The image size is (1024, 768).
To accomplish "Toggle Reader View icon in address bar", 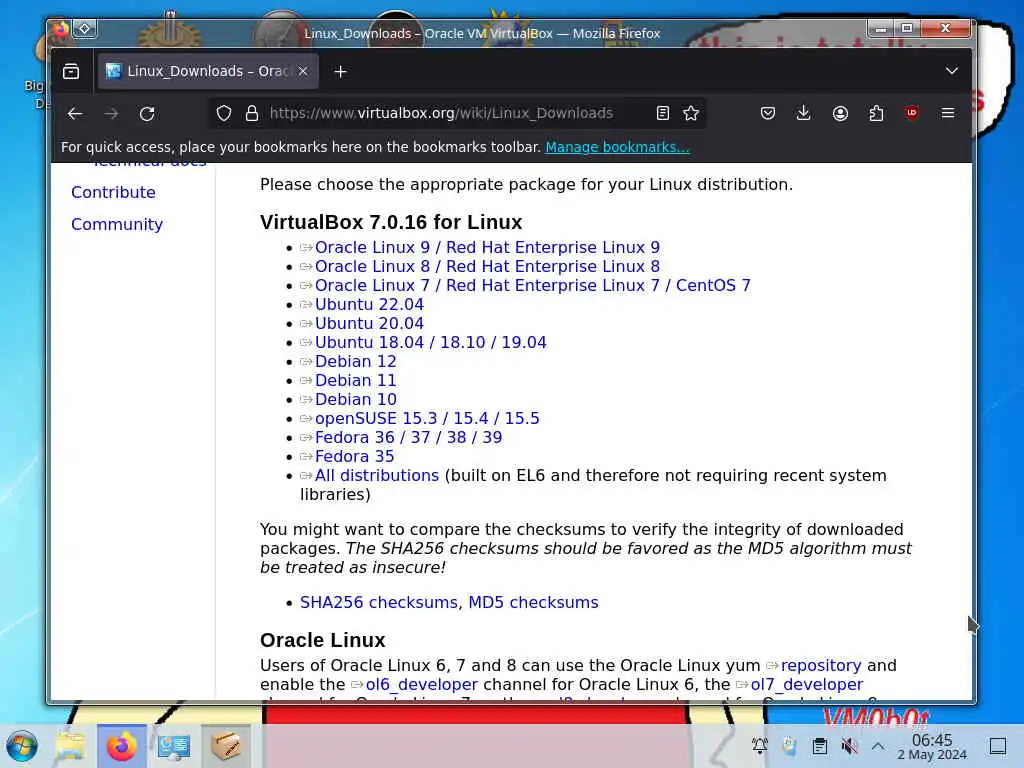I will coord(663,114).
